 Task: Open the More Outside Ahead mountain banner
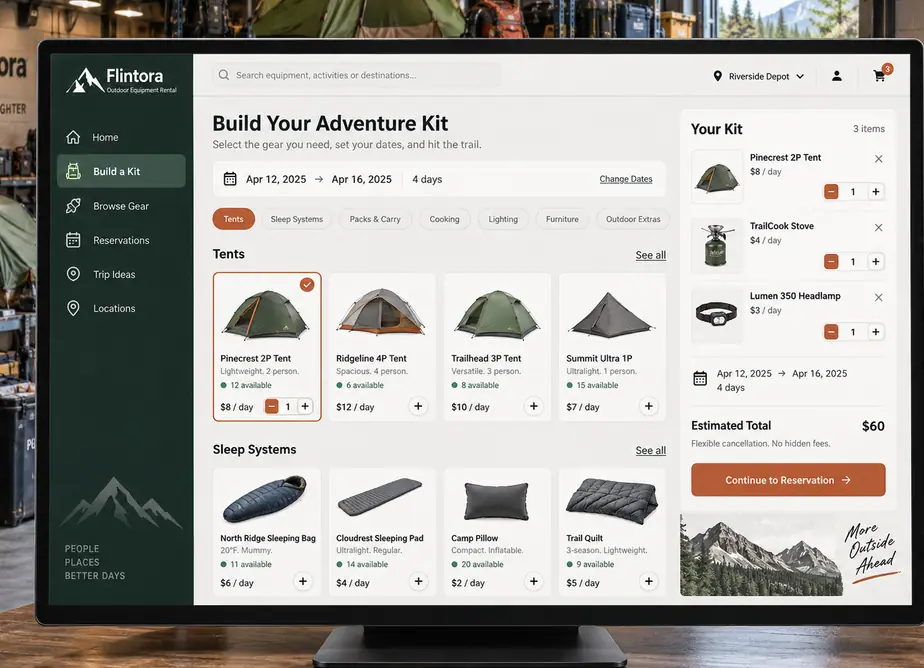pos(792,555)
